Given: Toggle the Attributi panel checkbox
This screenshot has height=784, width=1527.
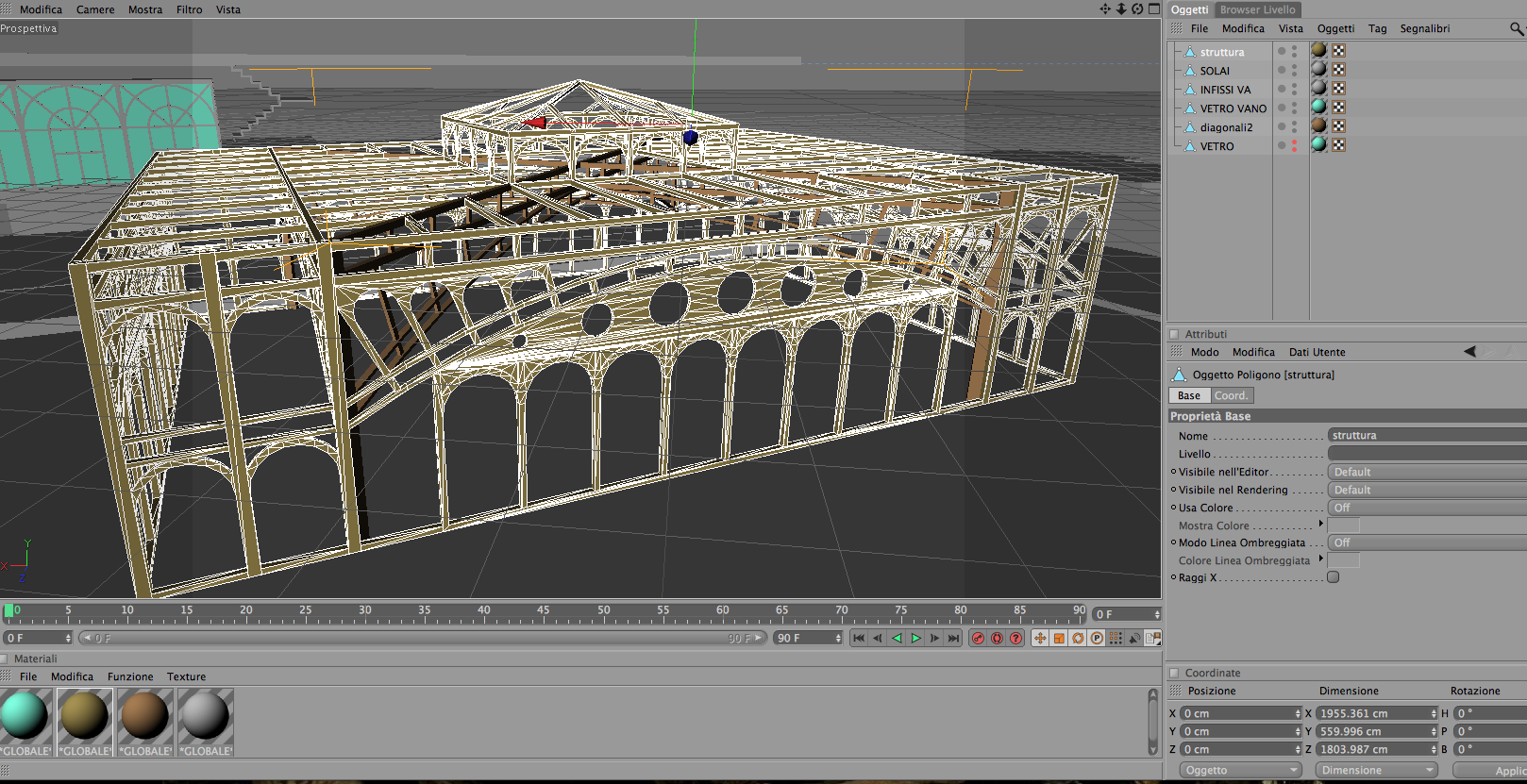Looking at the screenshot, I should [x=1175, y=334].
